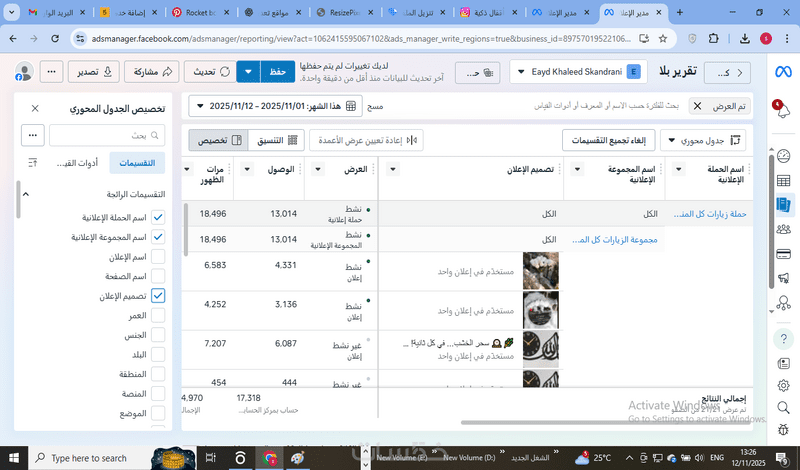Open the three-dot more options button beside export

tap(52, 72)
